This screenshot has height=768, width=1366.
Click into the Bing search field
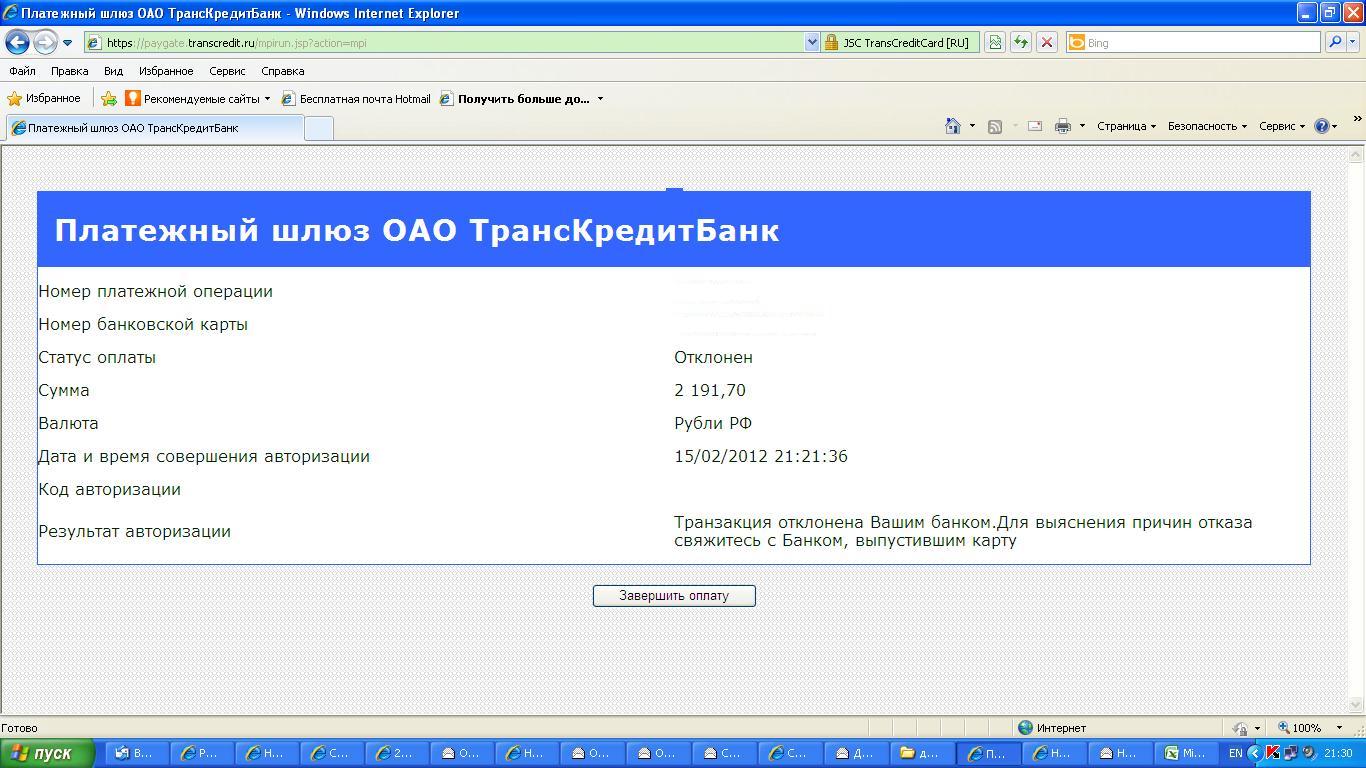click(1200, 43)
